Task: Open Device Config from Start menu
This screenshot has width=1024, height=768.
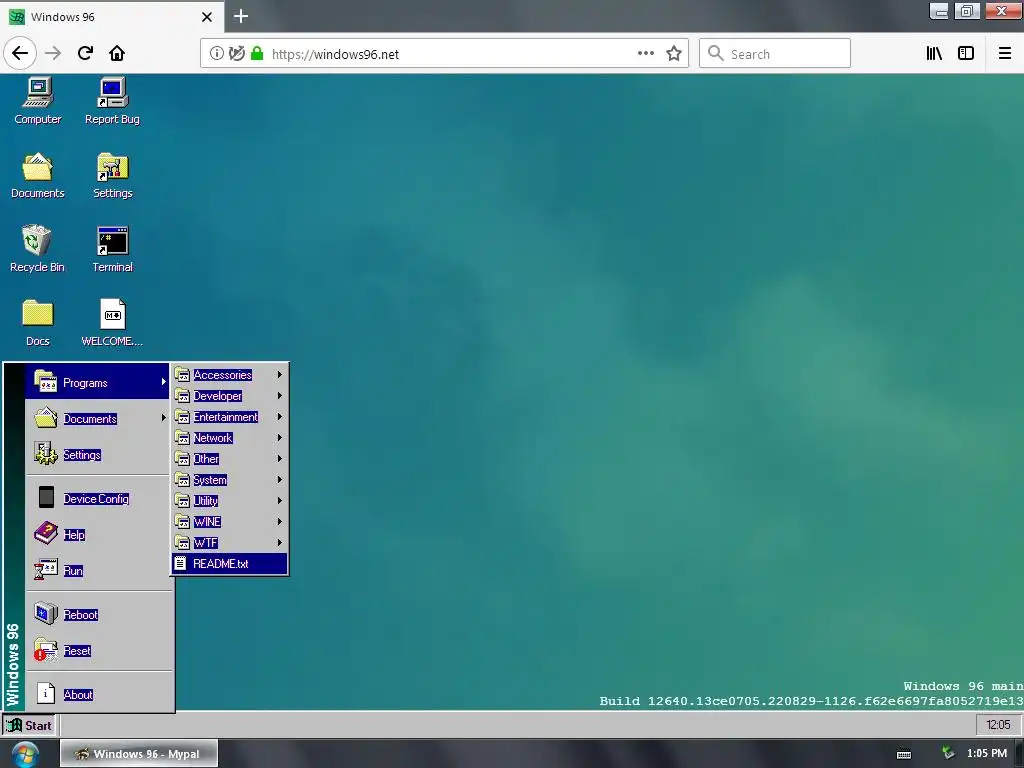Action: click(x=98, y=498)
